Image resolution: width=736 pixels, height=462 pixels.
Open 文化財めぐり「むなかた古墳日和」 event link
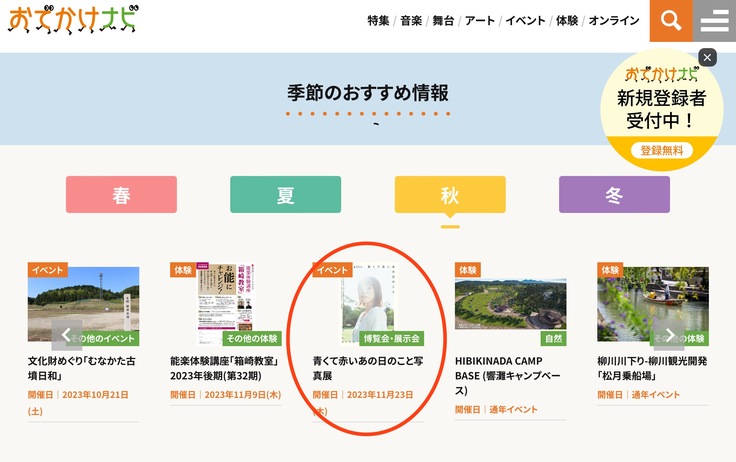(x=83, y=367)
